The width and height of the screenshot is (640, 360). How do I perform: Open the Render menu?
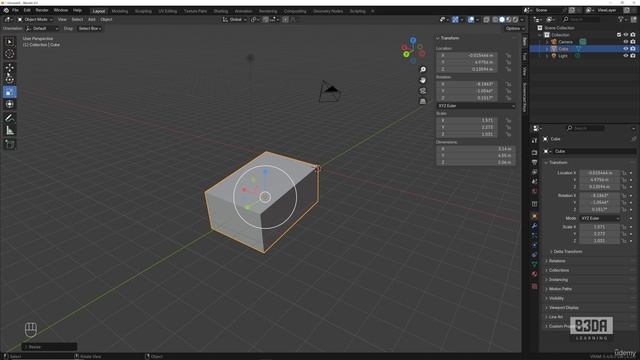click(x=42, y=10)
